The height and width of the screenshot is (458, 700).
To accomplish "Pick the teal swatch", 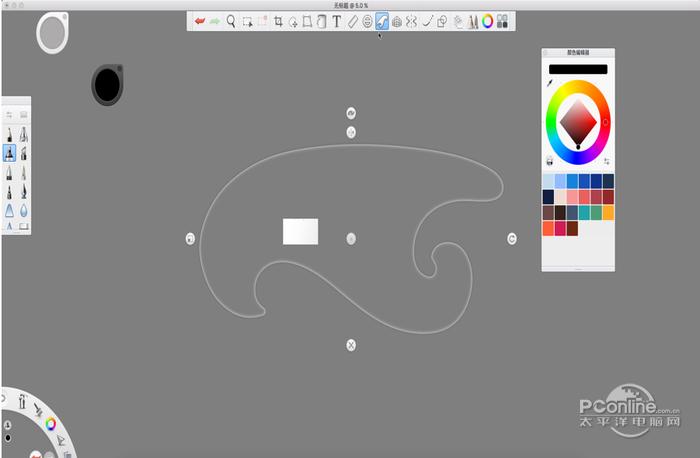I will click(x=584, y=212).
